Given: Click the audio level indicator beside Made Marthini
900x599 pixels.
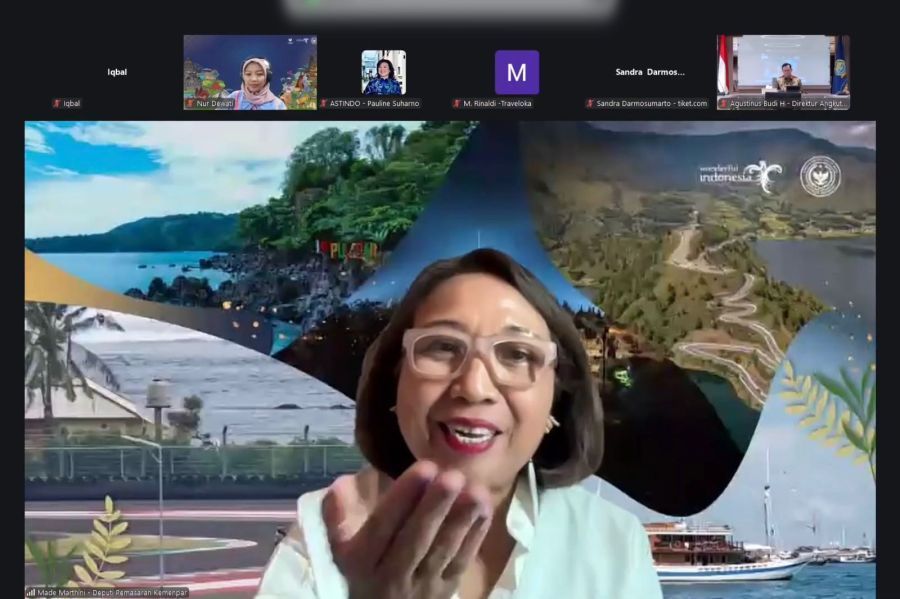Looking at the screenshot, I should [x=31, y=591].
